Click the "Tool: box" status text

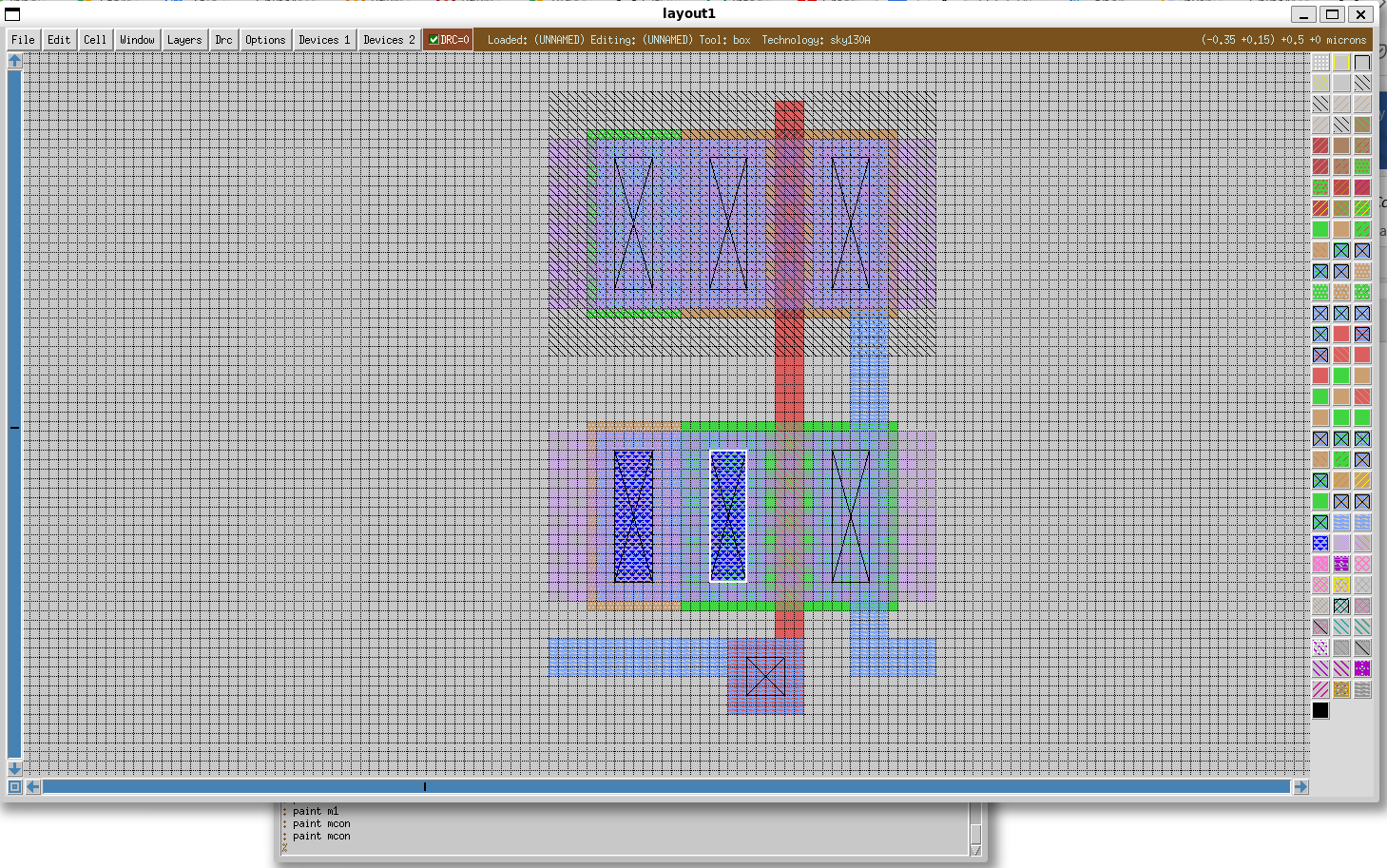724,40
